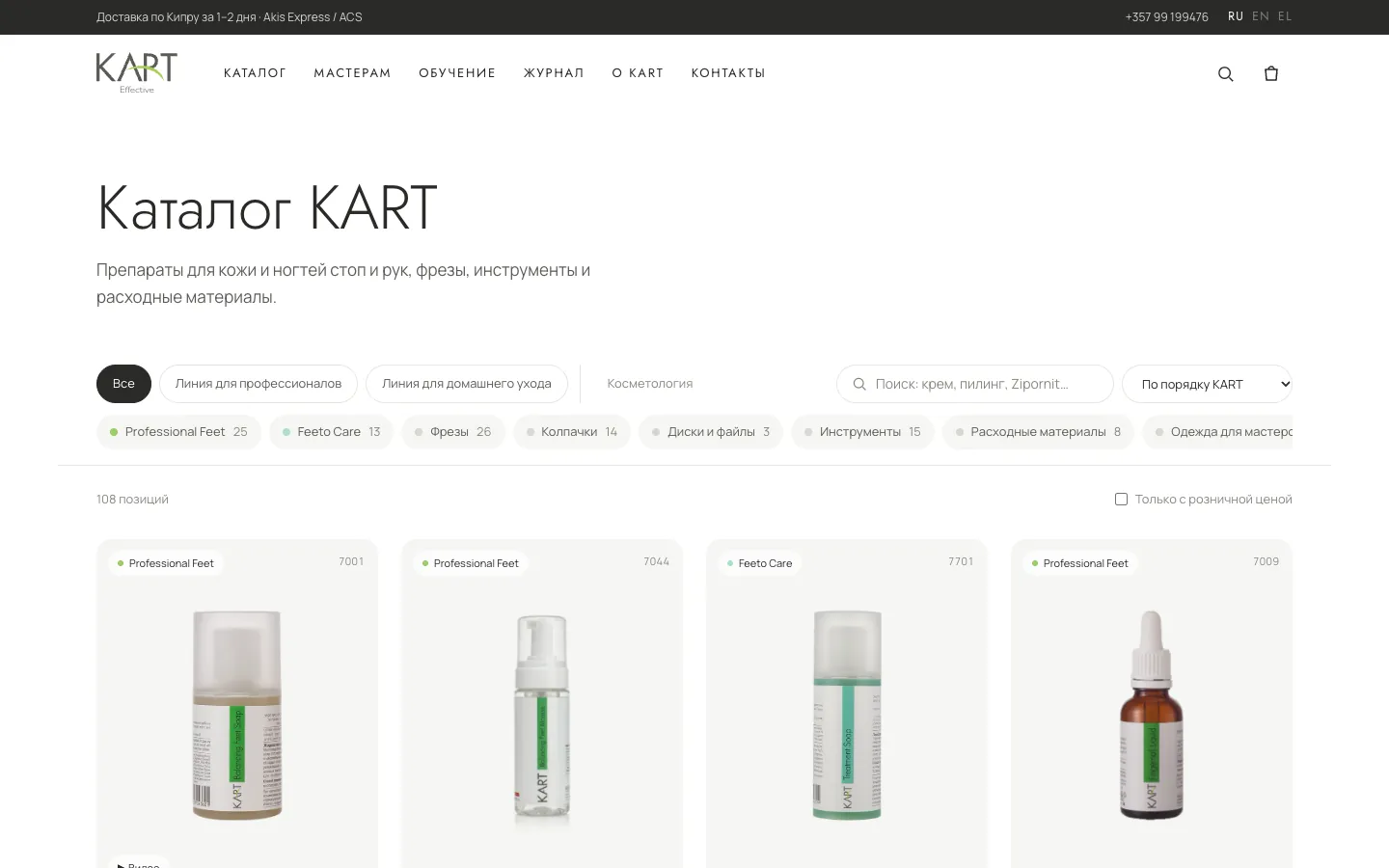Open the site search icon in header

click(1226, 73)
